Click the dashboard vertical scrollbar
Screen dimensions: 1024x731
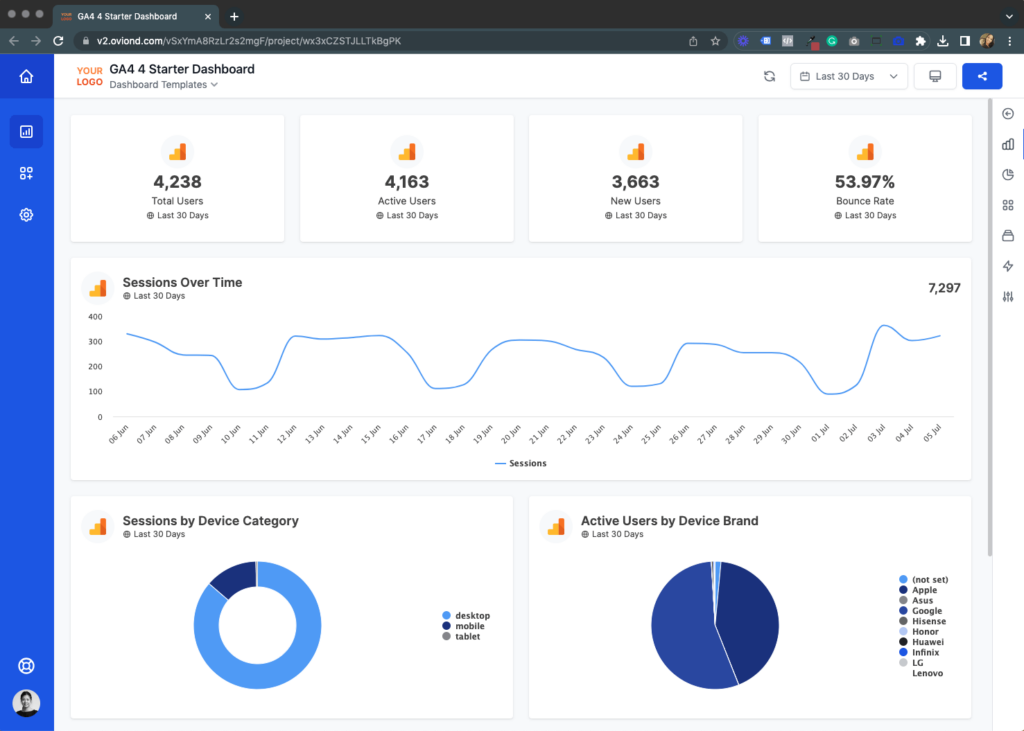point(990,327)
